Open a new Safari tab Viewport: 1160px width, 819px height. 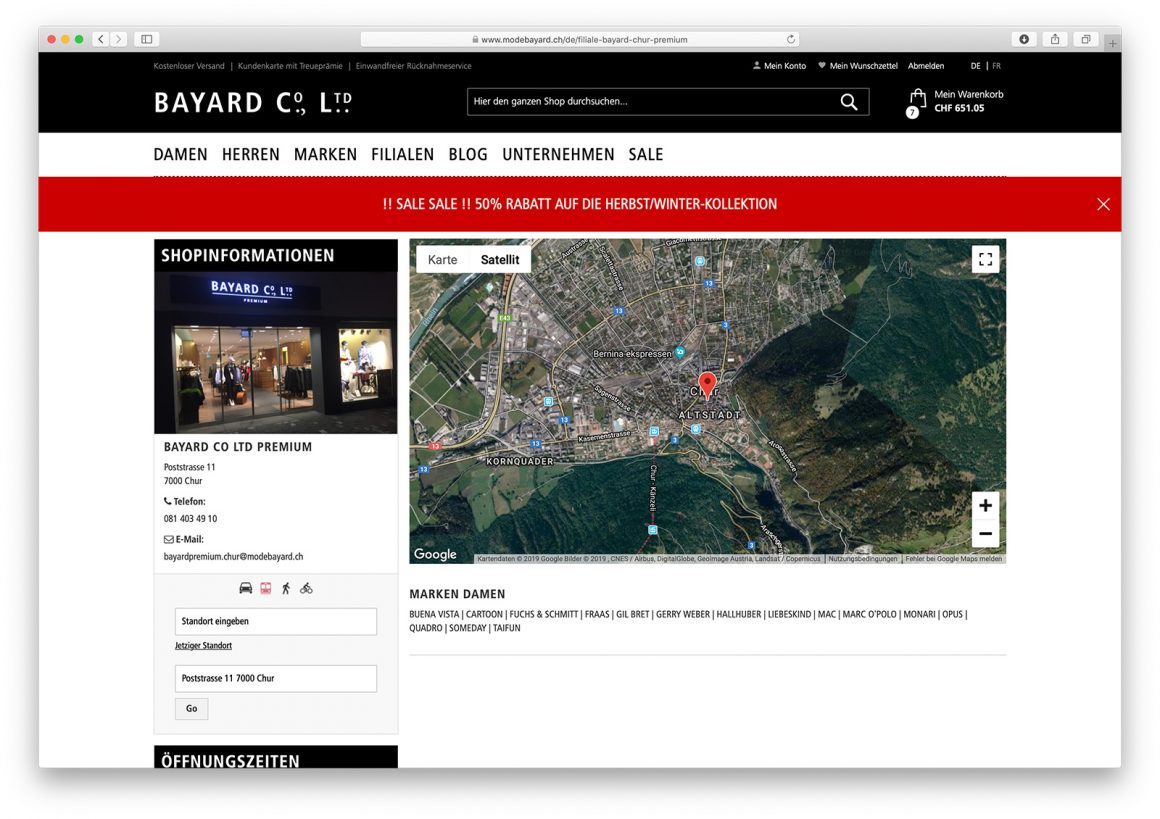(1112, 44)
